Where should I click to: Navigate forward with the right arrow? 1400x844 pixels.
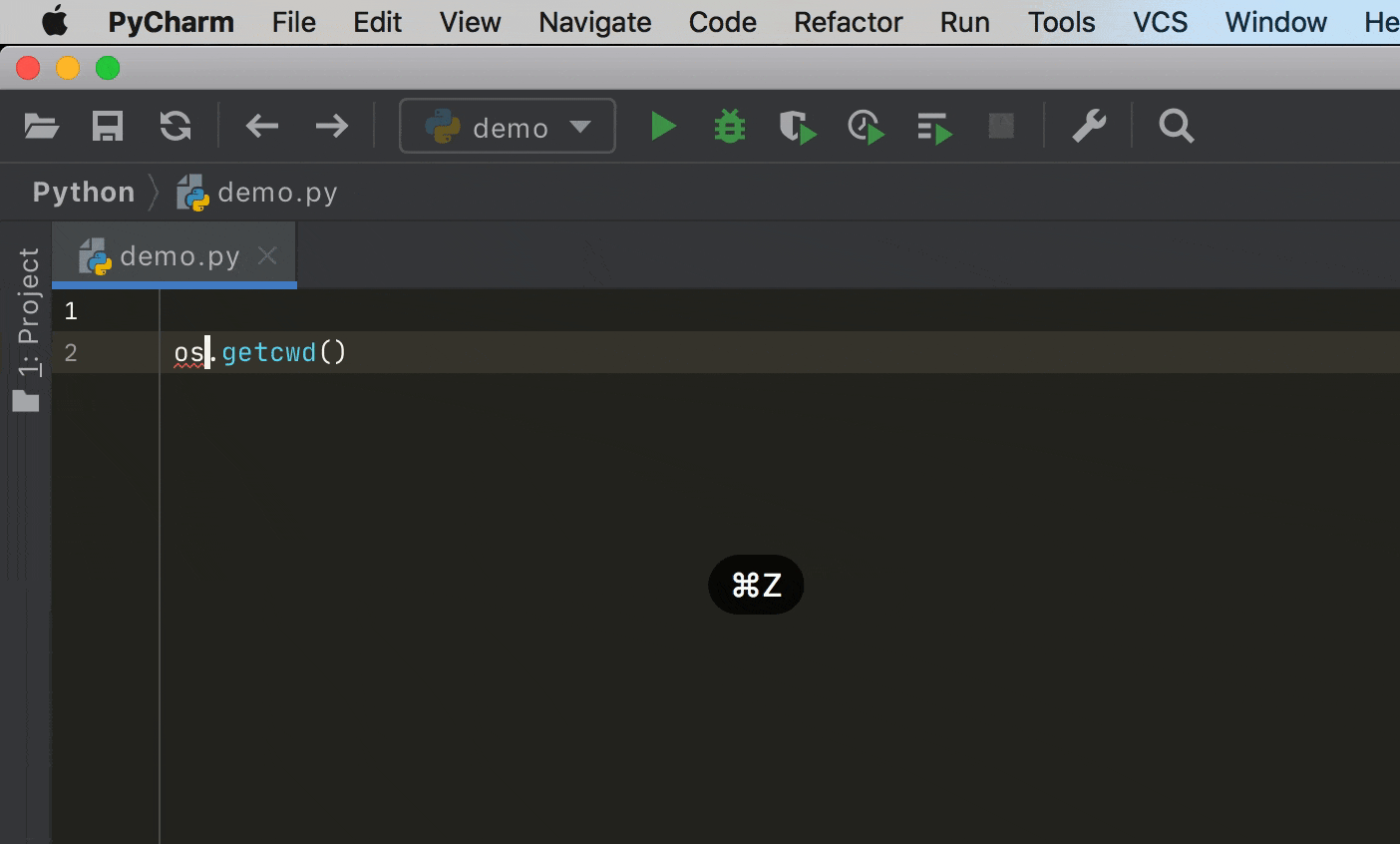(331, 127)
